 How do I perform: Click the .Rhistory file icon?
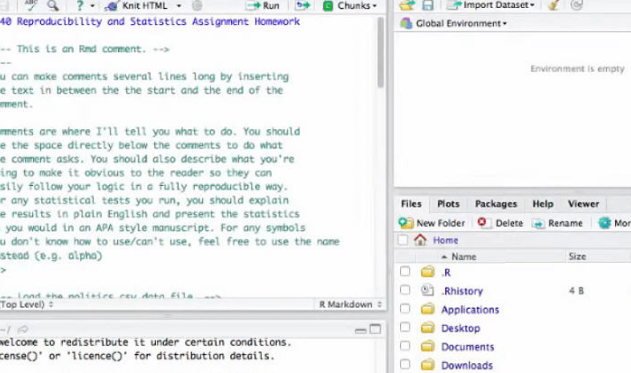(427, 290)
